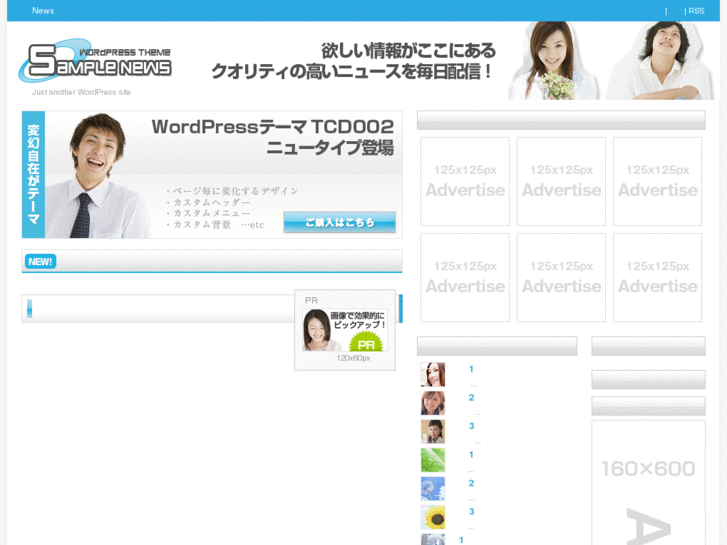This screenshot has width=727, height=545.
Task: Open the PR pickup ad image
Action: 345,331
